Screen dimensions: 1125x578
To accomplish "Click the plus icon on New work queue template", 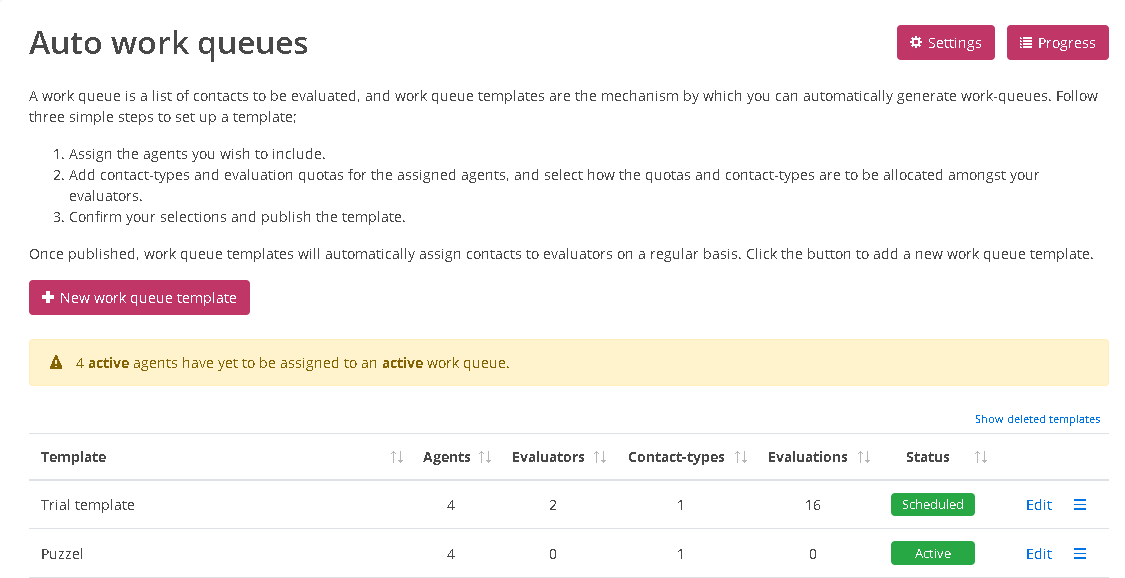I will [48, 297].
